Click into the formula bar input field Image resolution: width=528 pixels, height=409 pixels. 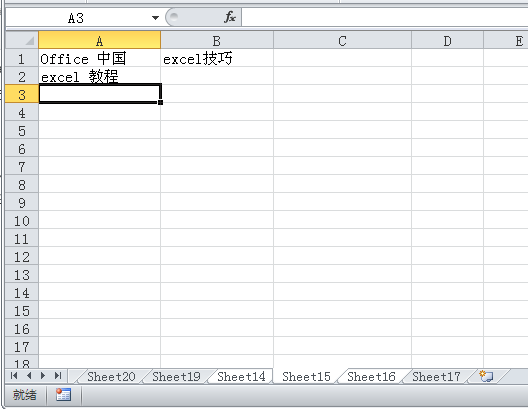click(x=385, y=18)
